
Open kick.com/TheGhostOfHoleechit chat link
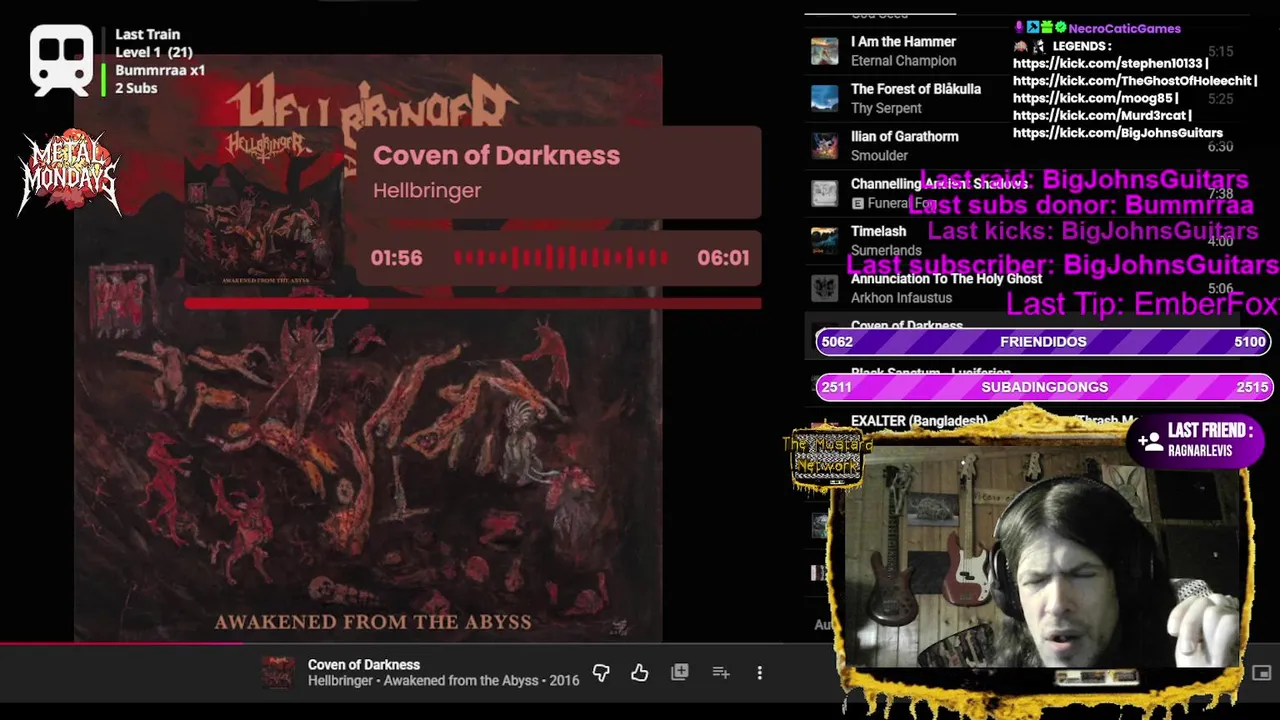click(1131, 80)
